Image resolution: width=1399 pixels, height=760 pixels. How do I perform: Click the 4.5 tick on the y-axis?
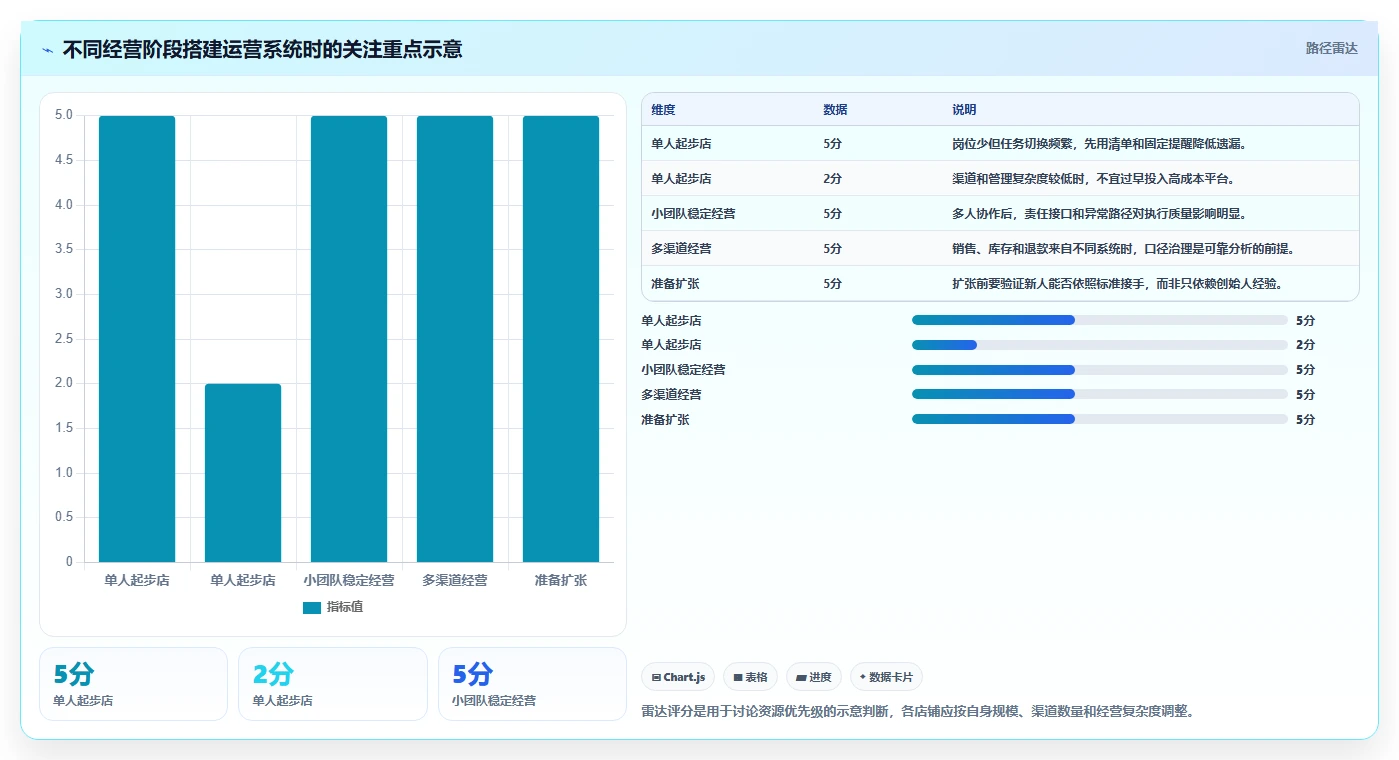[x=64, y=160]
